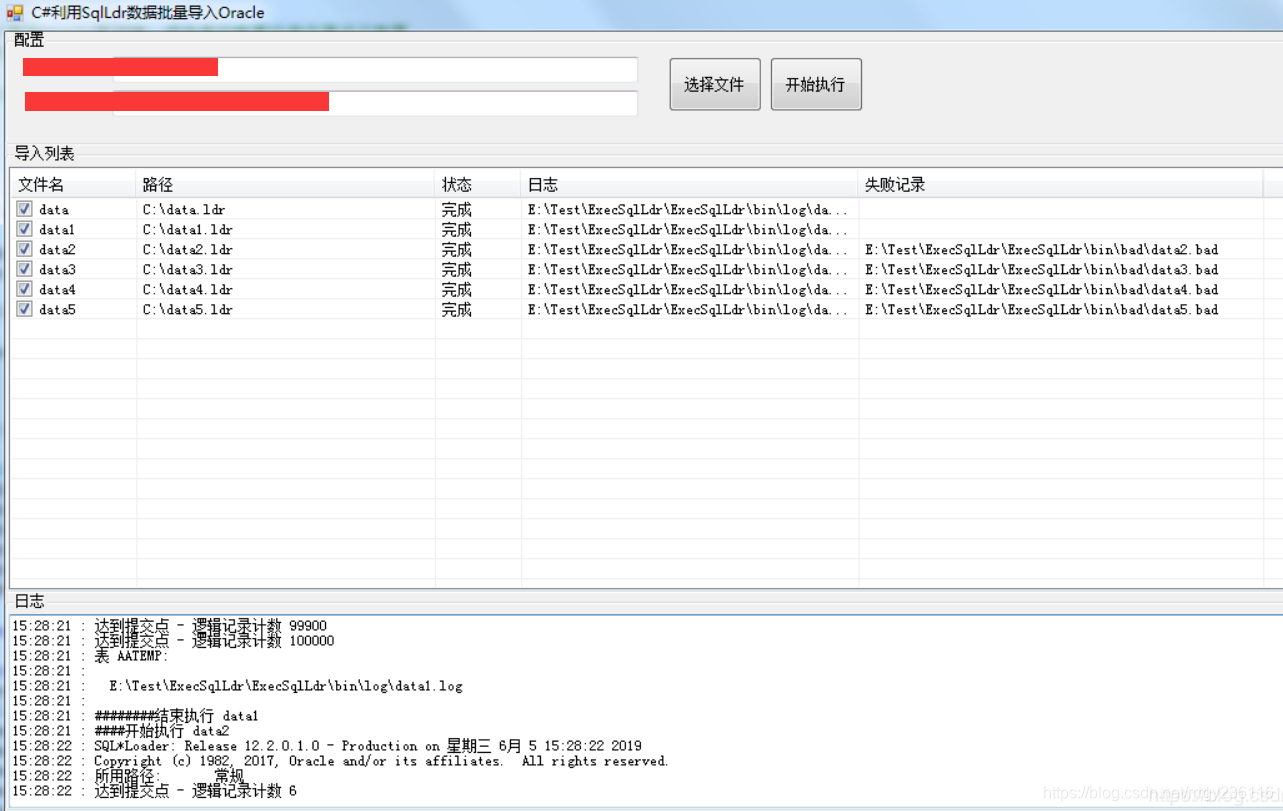Click the 文件名 column header

73,184
